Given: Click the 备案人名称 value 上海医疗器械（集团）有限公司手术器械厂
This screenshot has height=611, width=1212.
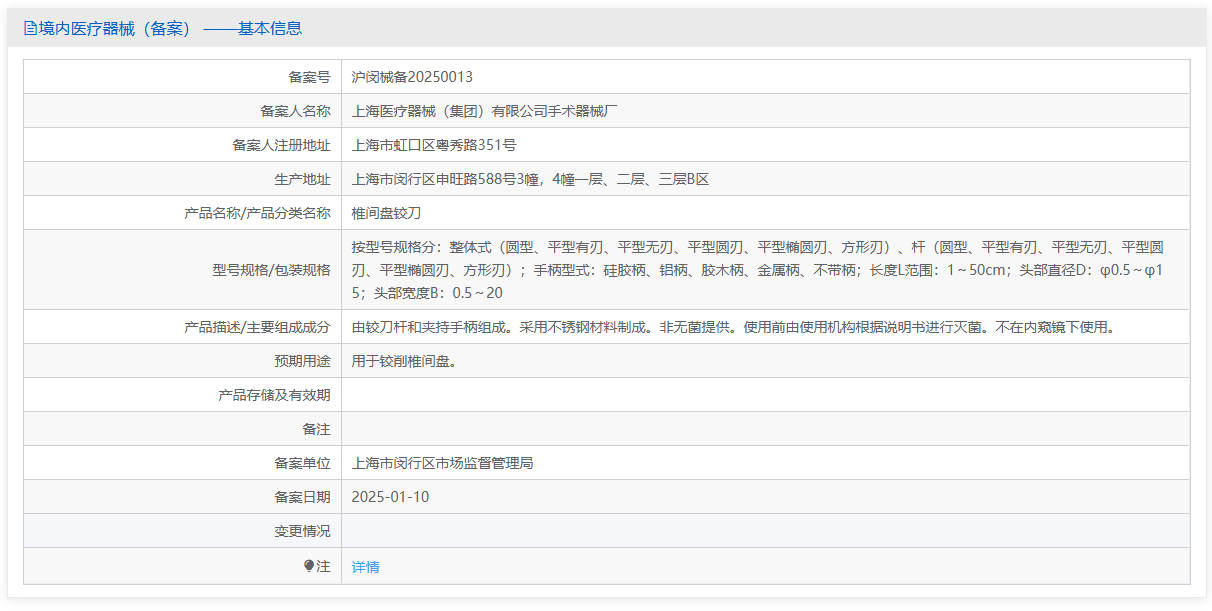Looking at the screenshot, I should 485,111.
